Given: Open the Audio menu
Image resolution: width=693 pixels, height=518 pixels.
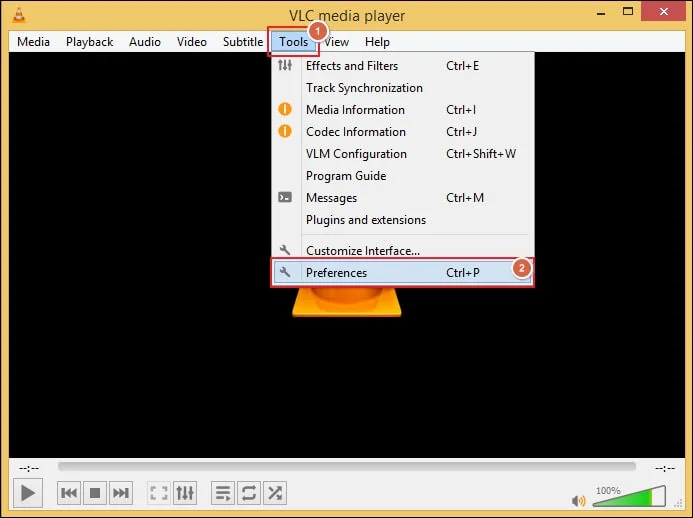Looking at the screenshot, I should [145, 42].
